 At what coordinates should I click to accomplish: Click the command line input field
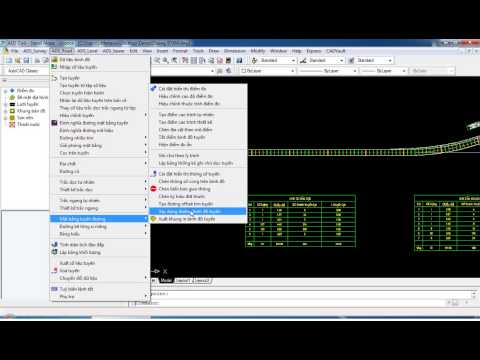(290, 303)
